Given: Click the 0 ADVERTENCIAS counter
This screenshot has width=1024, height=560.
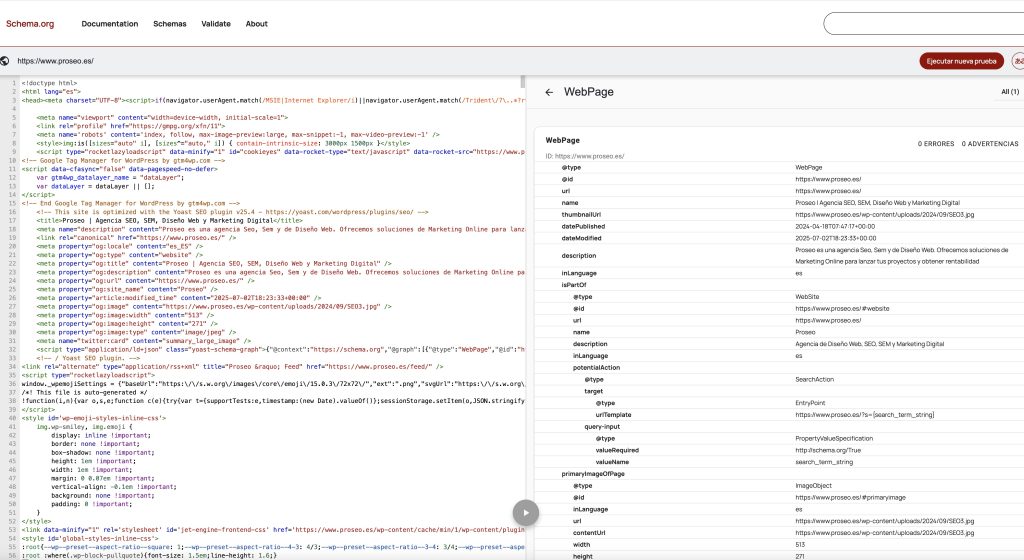Looking at the screenshot, I should tap(992, 144).
